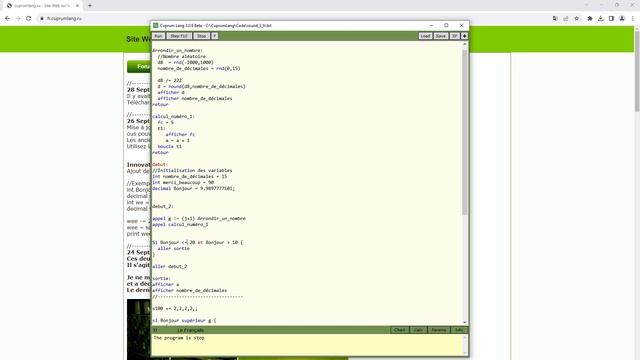Click the code editor scroll up arrow
The image size is (640, 360).
coord(464,44)
